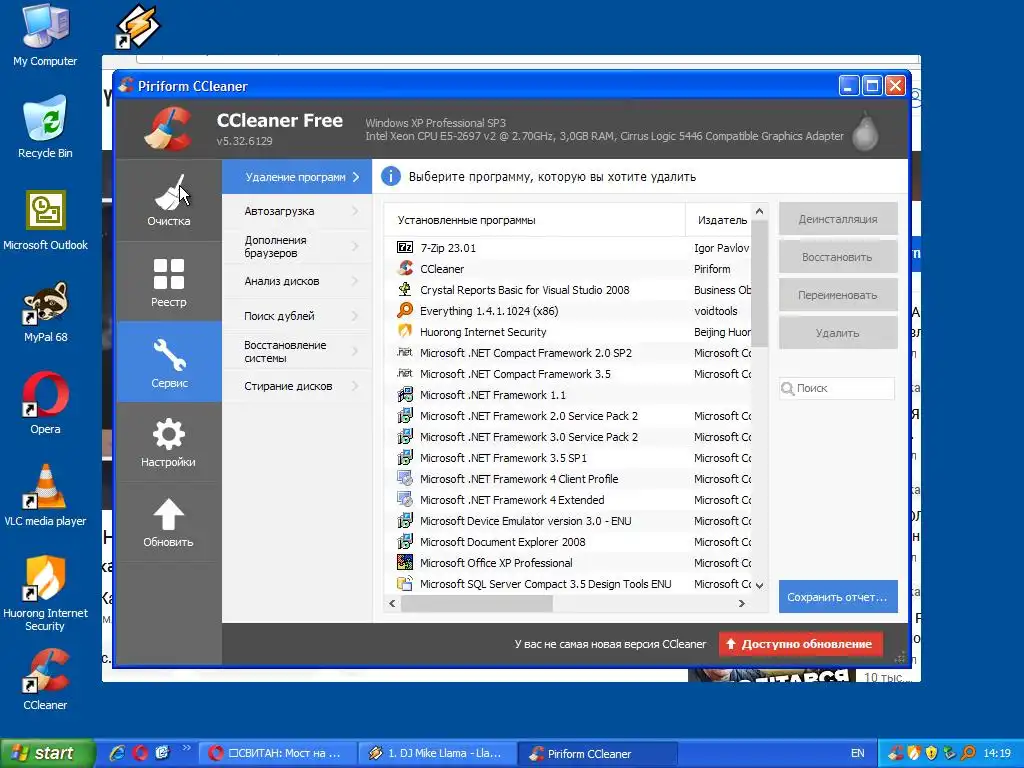Select Microsoft .NET Framework 1.1 row
Image resolution: width=1024 pixels, height=768 pixels.
click(568, 394)
